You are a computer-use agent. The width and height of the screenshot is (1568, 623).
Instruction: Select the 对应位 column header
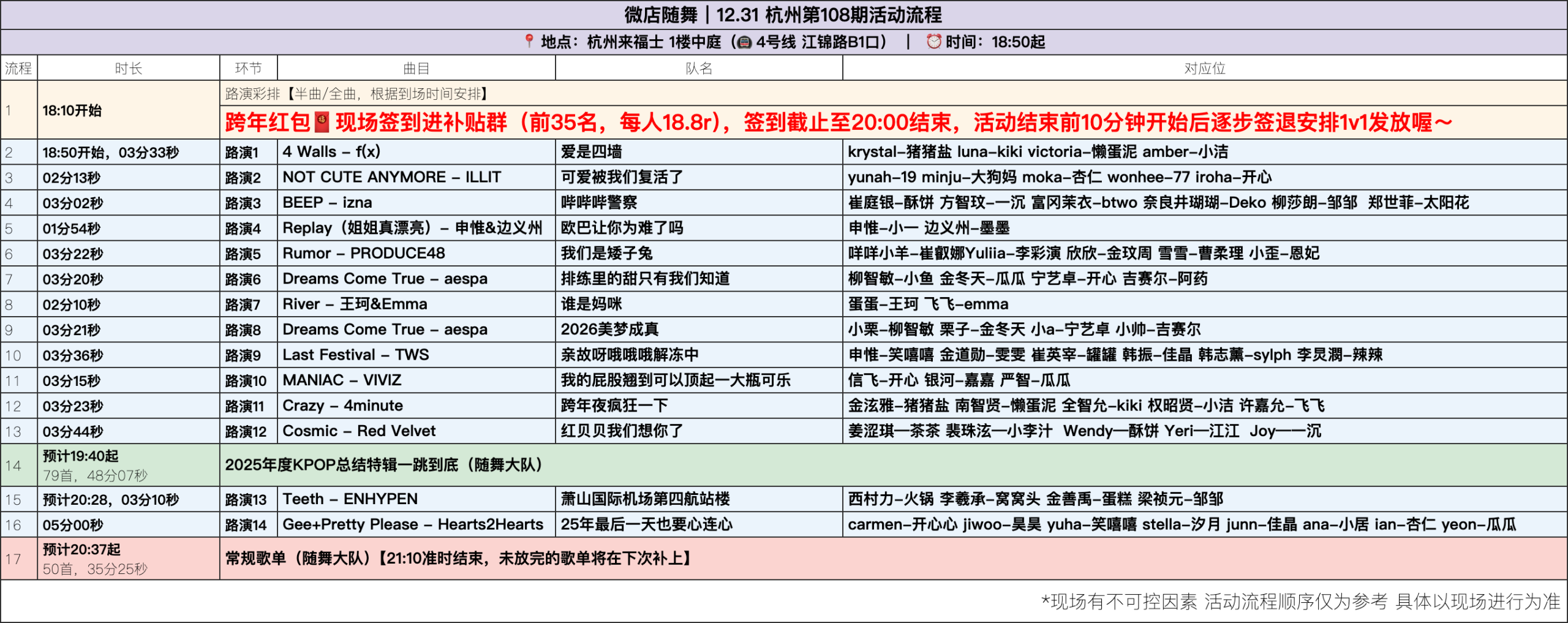[1204, 68]
